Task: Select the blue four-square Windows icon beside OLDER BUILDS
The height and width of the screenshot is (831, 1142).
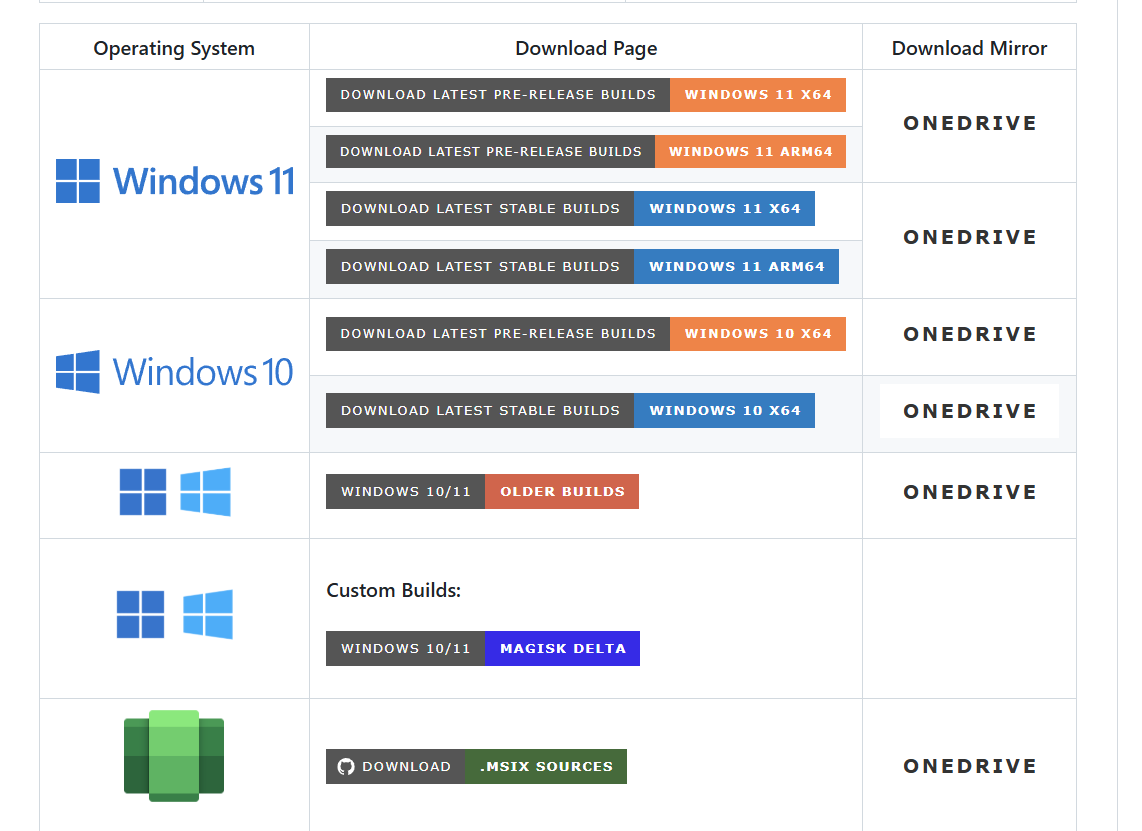Action: 141,492
